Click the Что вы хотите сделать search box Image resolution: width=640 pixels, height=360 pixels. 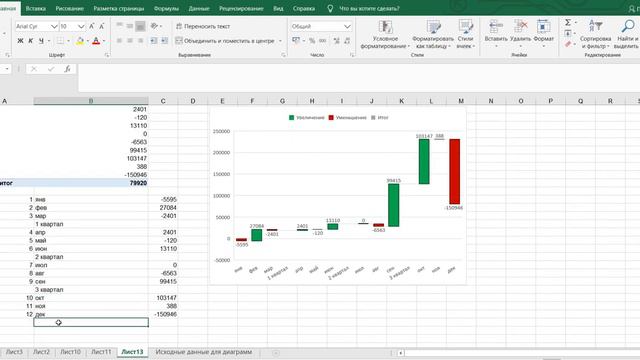click(369, 8)
